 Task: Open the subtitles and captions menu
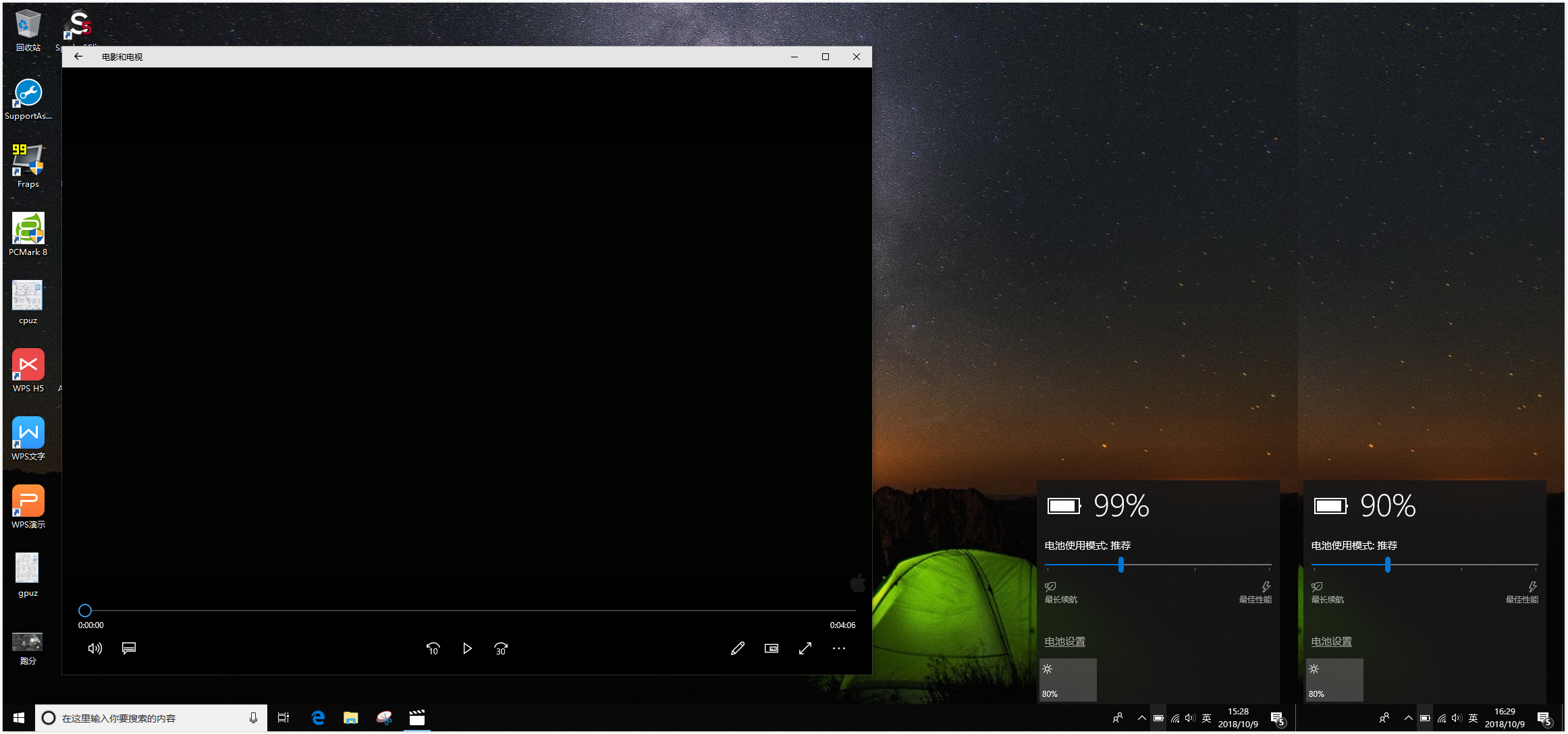coord(129,648)
